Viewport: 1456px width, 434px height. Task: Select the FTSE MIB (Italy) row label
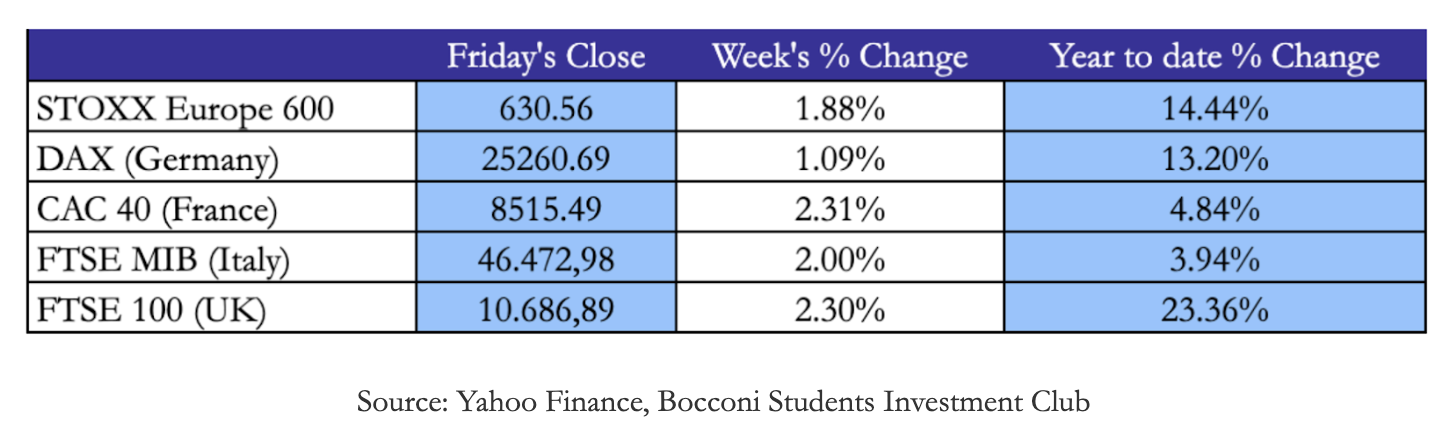point(163,260)
